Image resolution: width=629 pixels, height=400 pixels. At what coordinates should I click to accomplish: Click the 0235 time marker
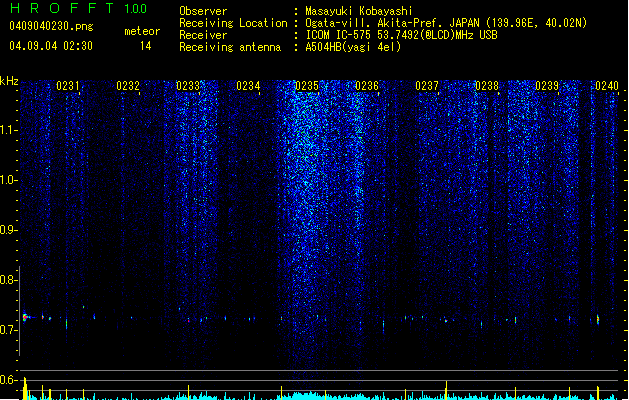pyautogui.click(x=306, y=86)
